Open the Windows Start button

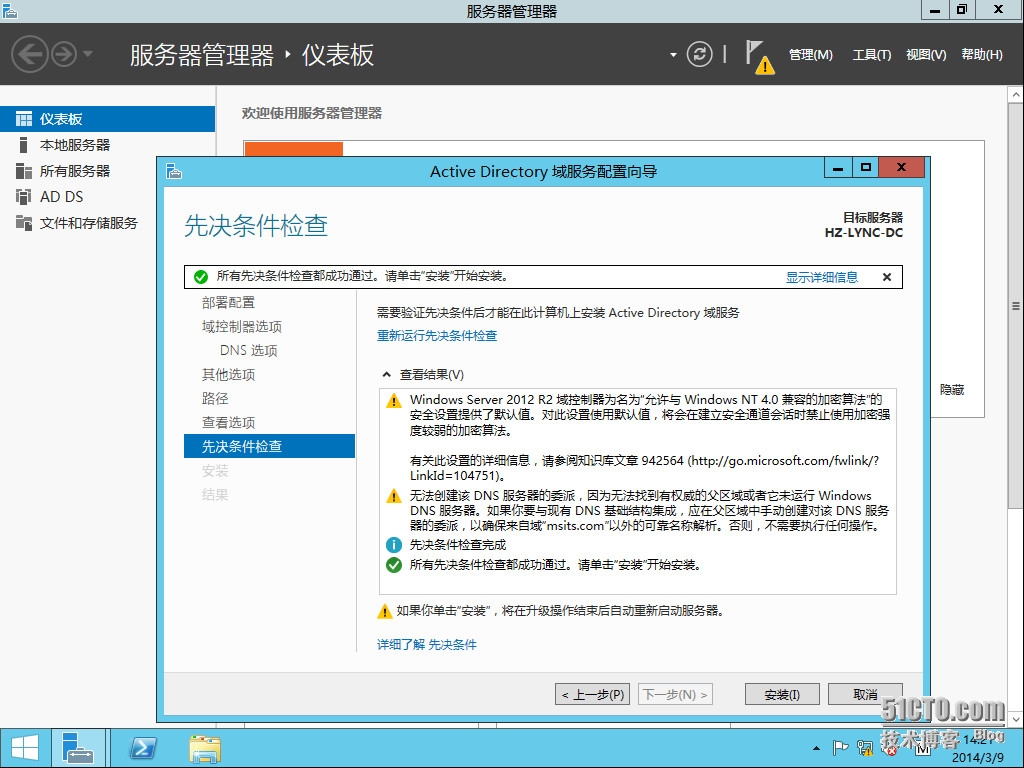point(25,748)
